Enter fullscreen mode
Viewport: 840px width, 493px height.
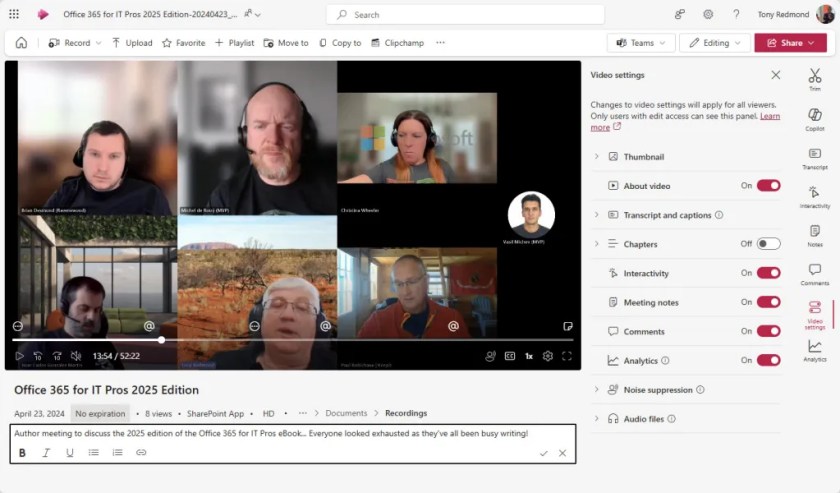pos(567,356)
